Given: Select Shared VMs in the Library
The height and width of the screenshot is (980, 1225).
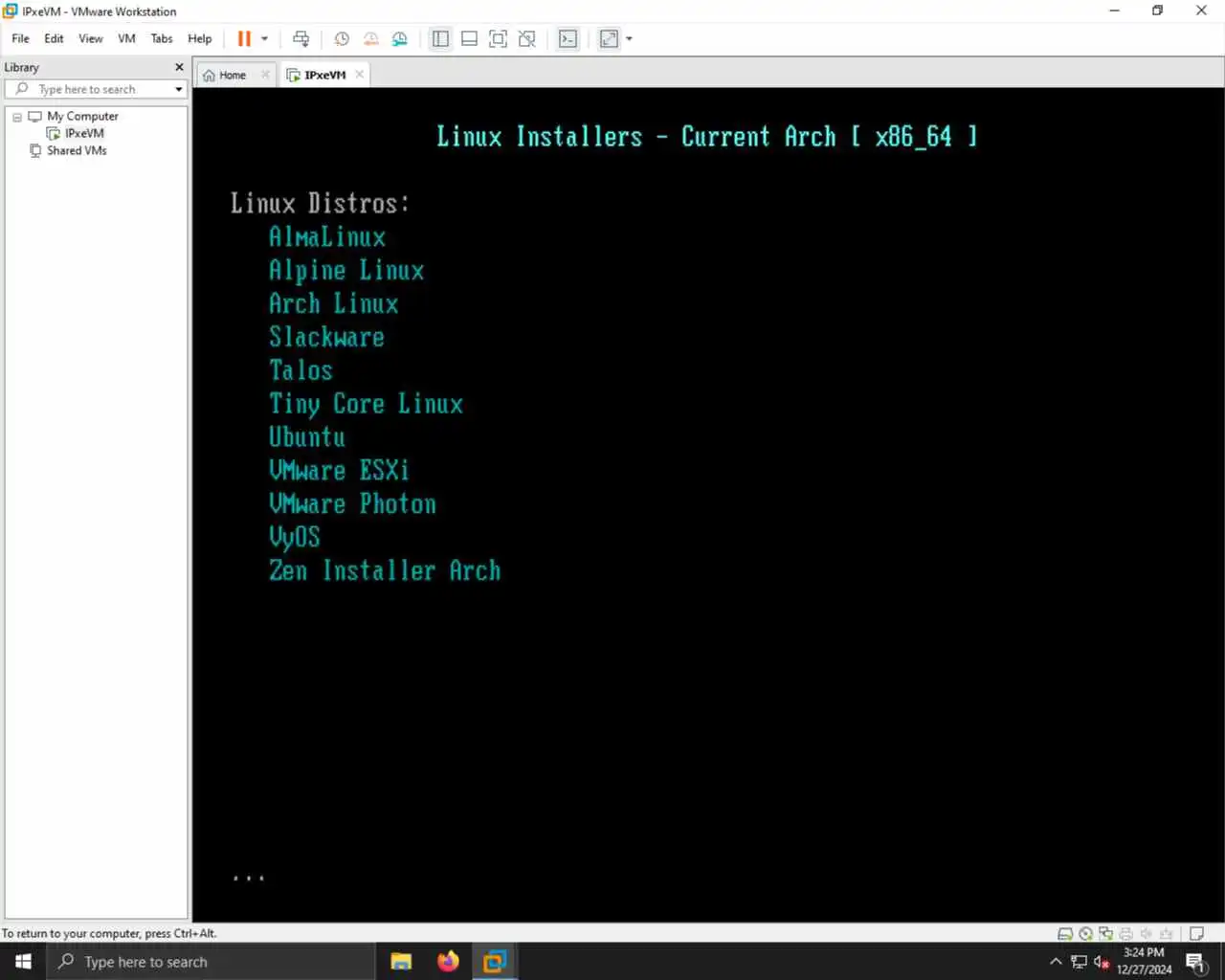Looking at the screenshot, I should coord(77,150).
